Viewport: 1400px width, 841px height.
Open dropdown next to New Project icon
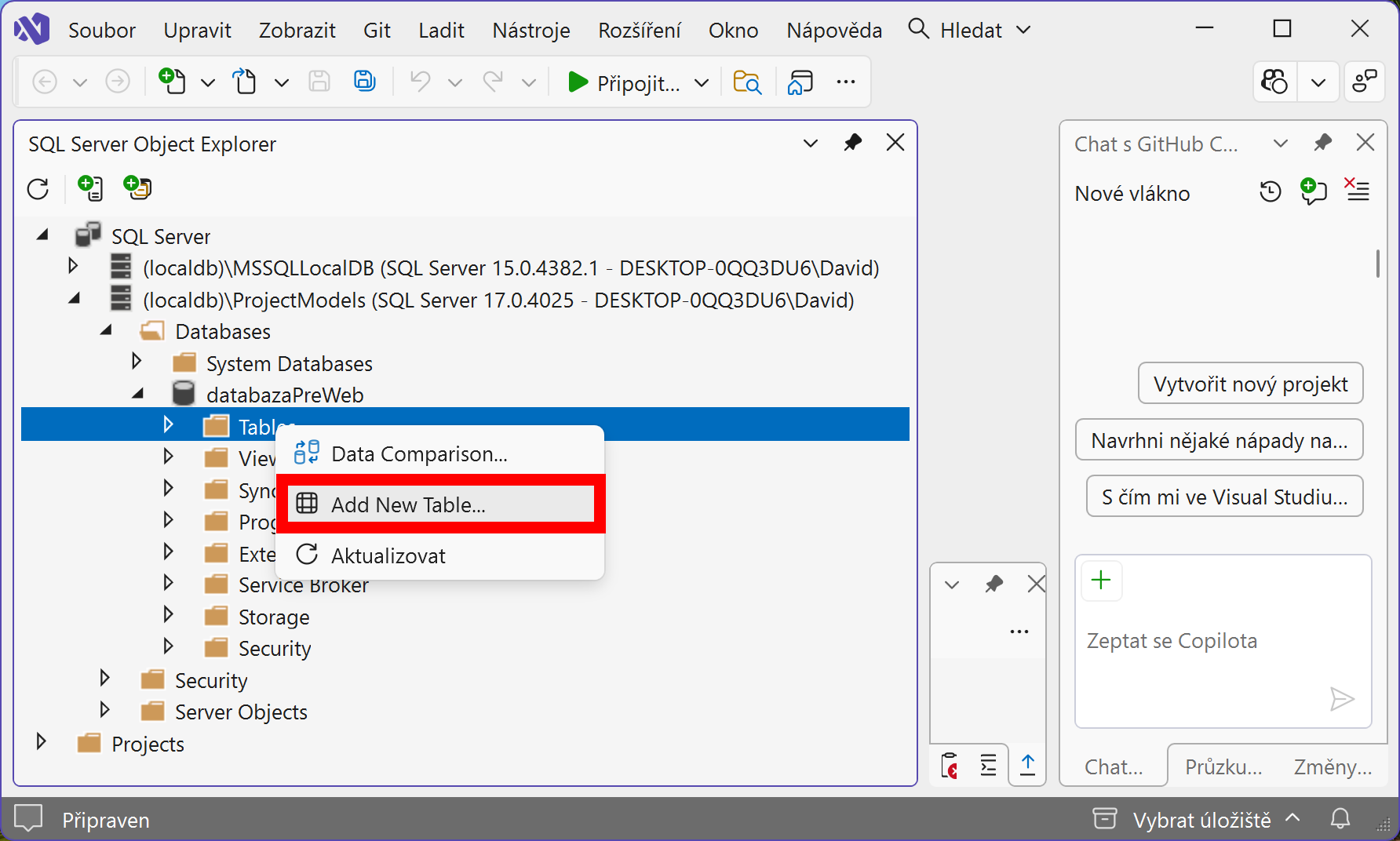[208, 82]
